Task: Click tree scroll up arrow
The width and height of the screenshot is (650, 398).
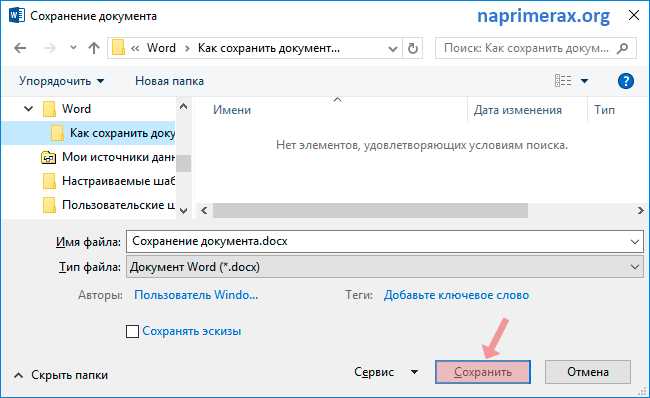Action: 184,106
